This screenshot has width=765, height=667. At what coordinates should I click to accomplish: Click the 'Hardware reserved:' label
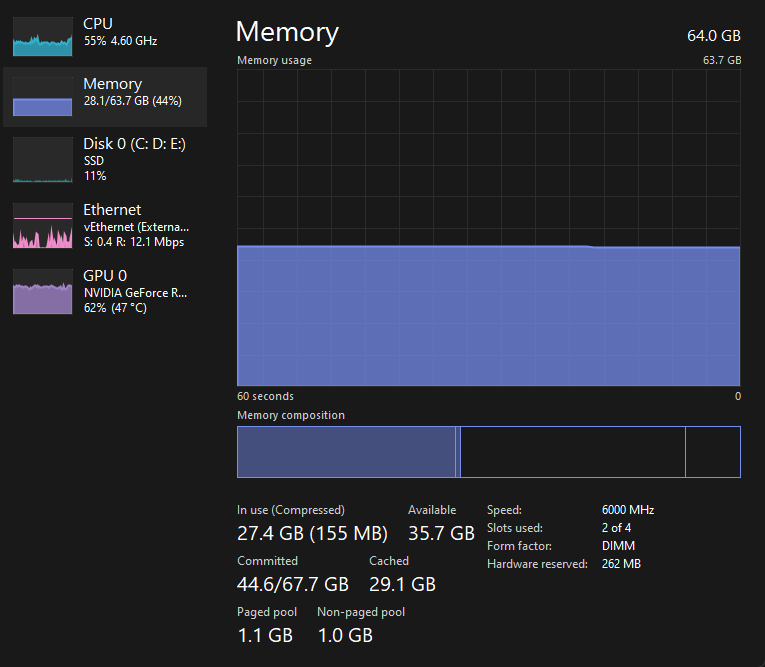point(537,564)
